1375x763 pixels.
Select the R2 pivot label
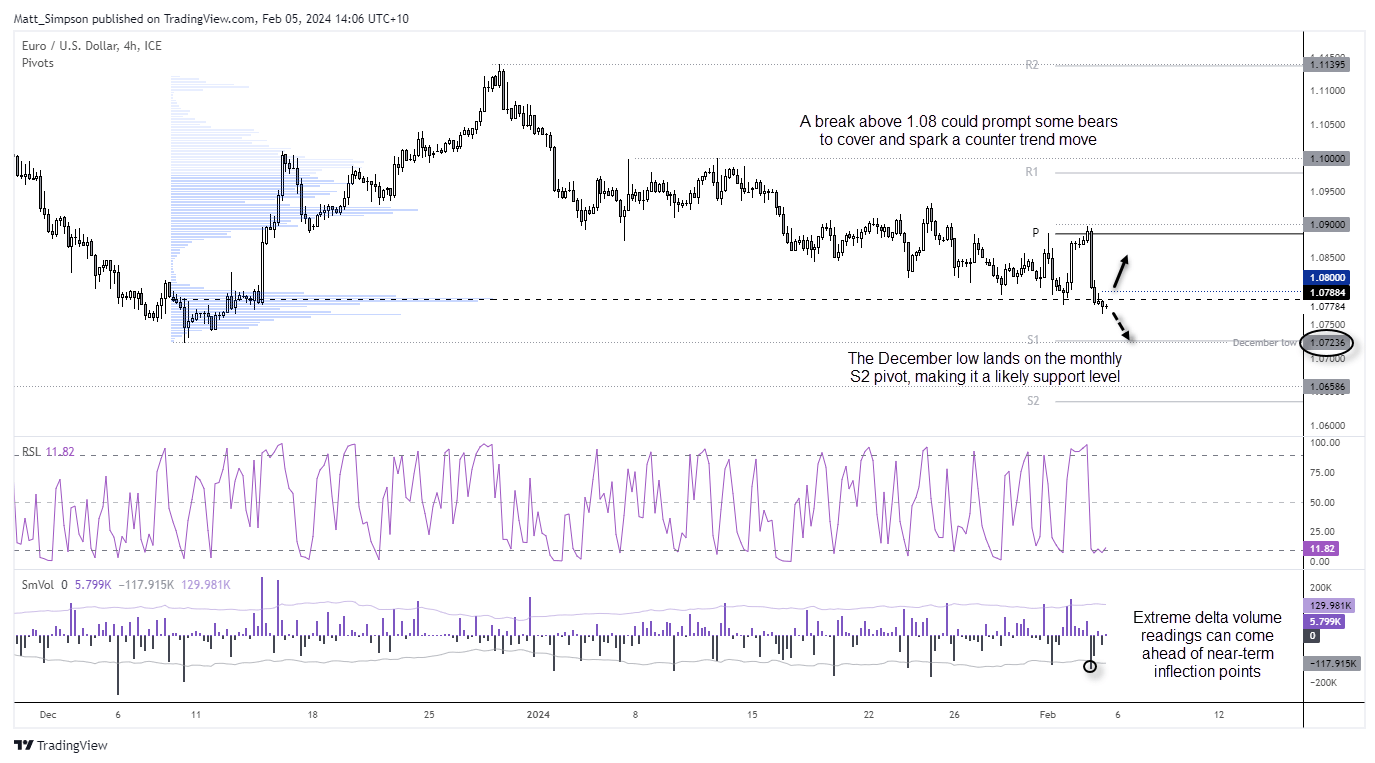pyautogui.click(x=1032, y=65)
